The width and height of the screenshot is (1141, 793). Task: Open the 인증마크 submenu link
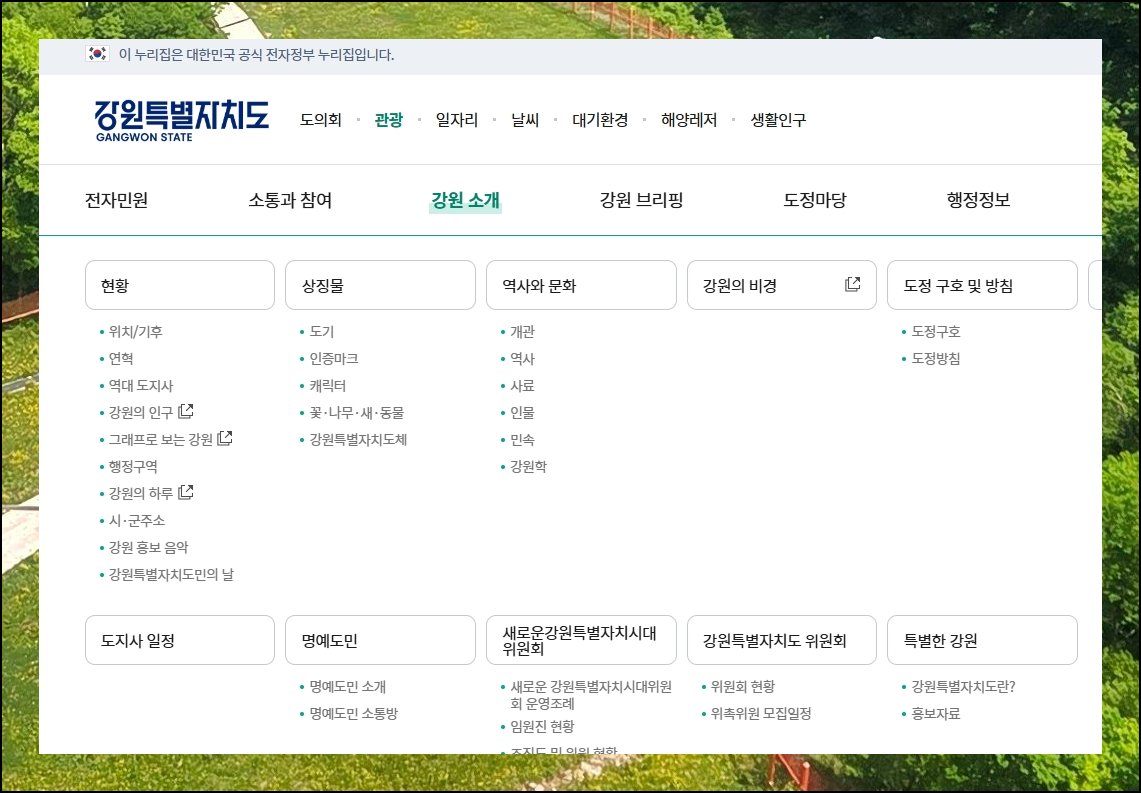point(334,359)
